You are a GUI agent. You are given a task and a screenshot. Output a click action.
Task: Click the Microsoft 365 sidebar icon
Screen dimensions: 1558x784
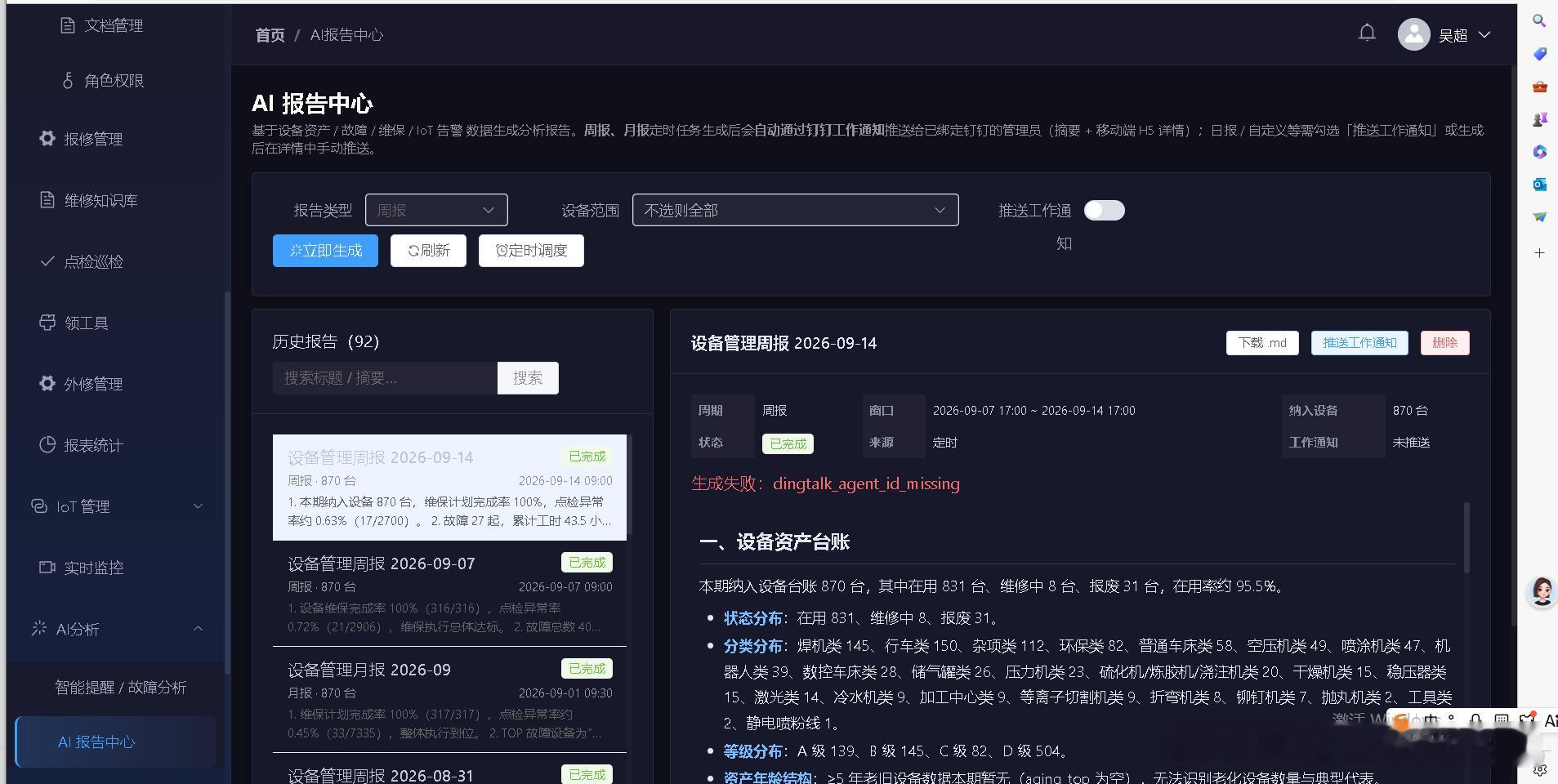point(1539,152)
